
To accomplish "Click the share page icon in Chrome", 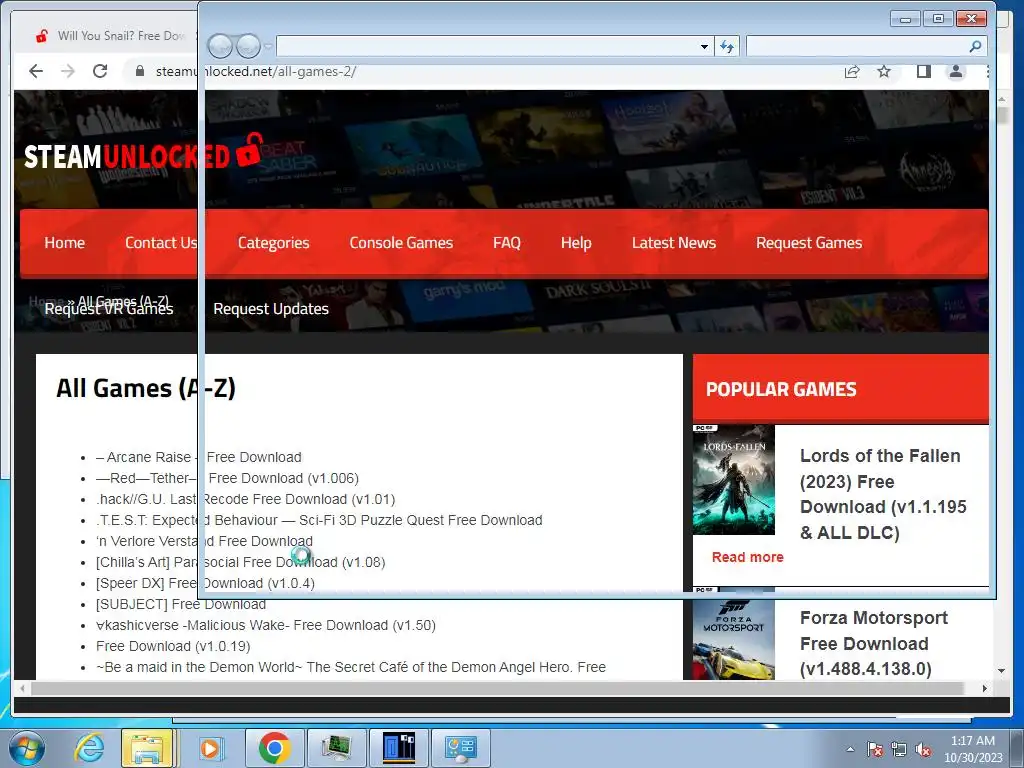I will point(852,71).
